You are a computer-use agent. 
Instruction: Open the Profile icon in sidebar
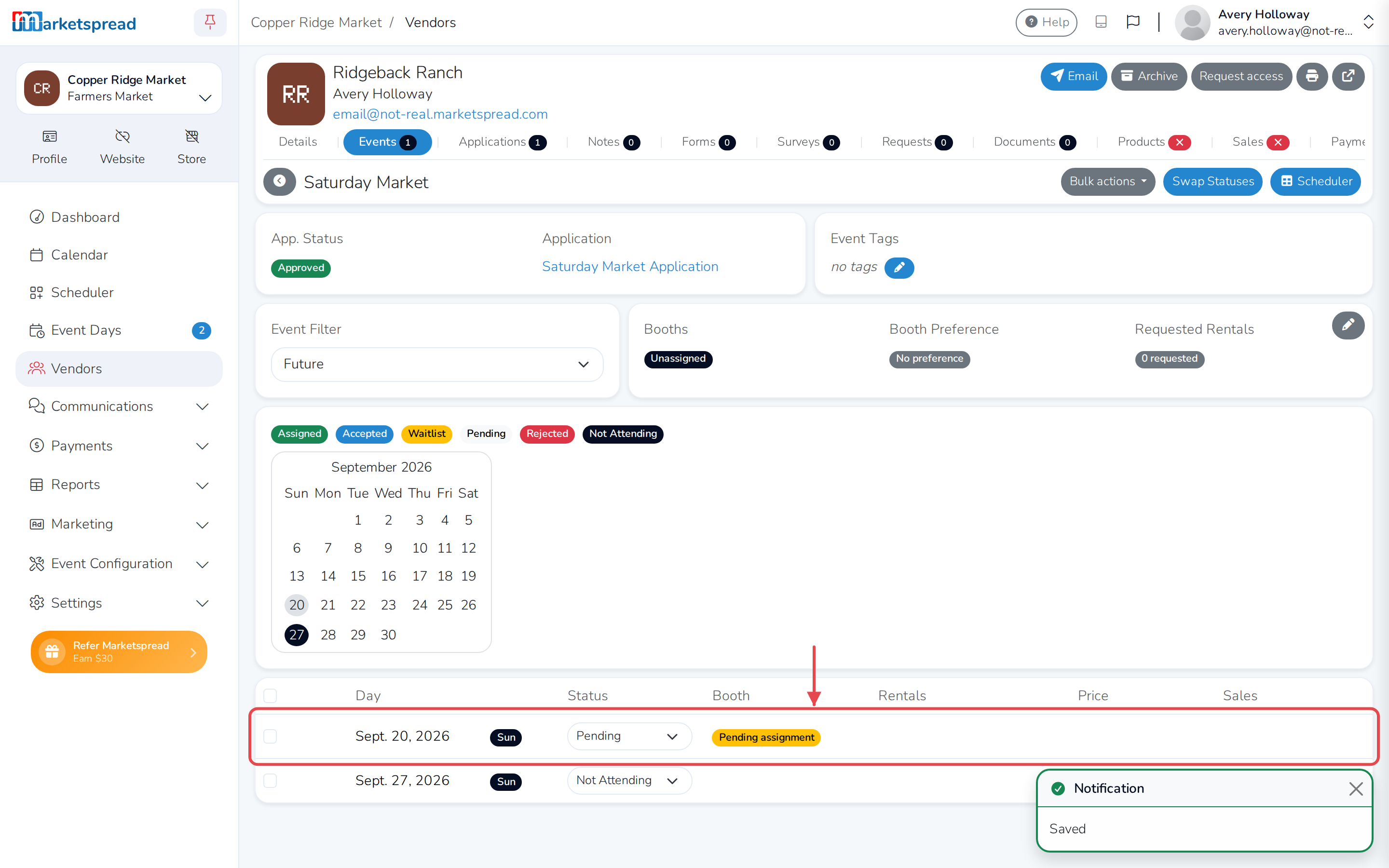[49, 148]
